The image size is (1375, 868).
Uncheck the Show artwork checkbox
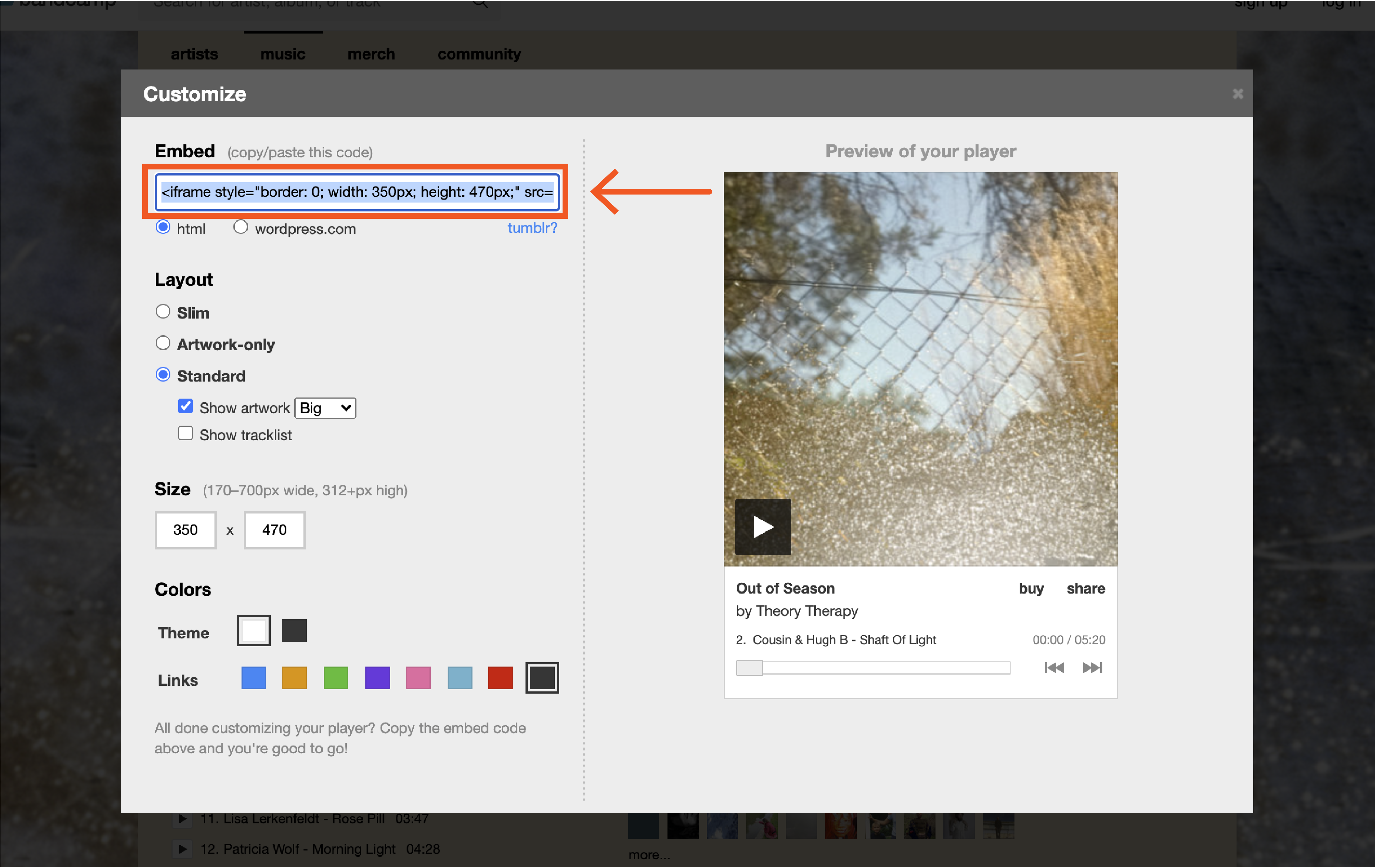point(185,406)
